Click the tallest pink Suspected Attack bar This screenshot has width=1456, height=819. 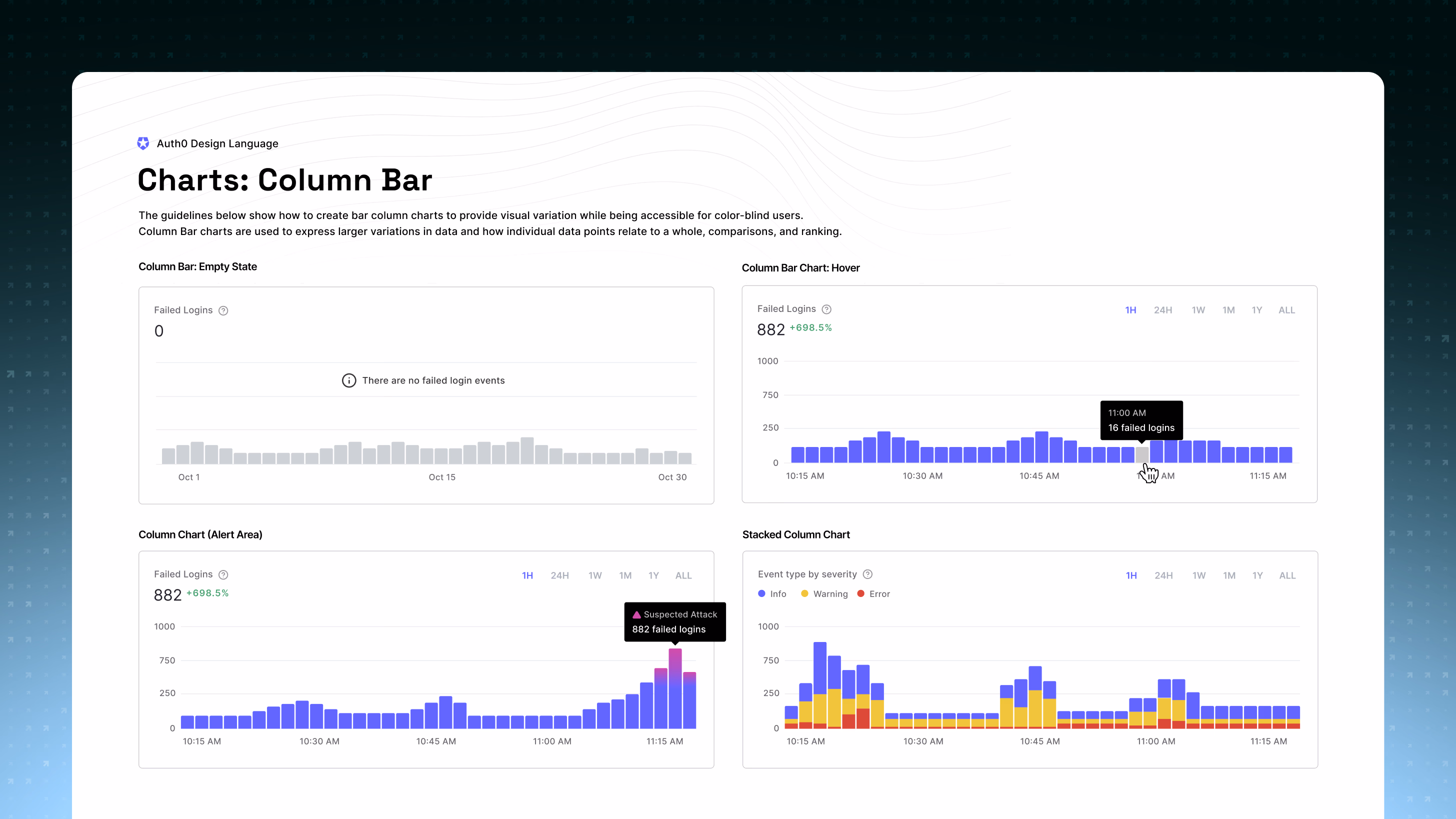click(x=675, y=688)
